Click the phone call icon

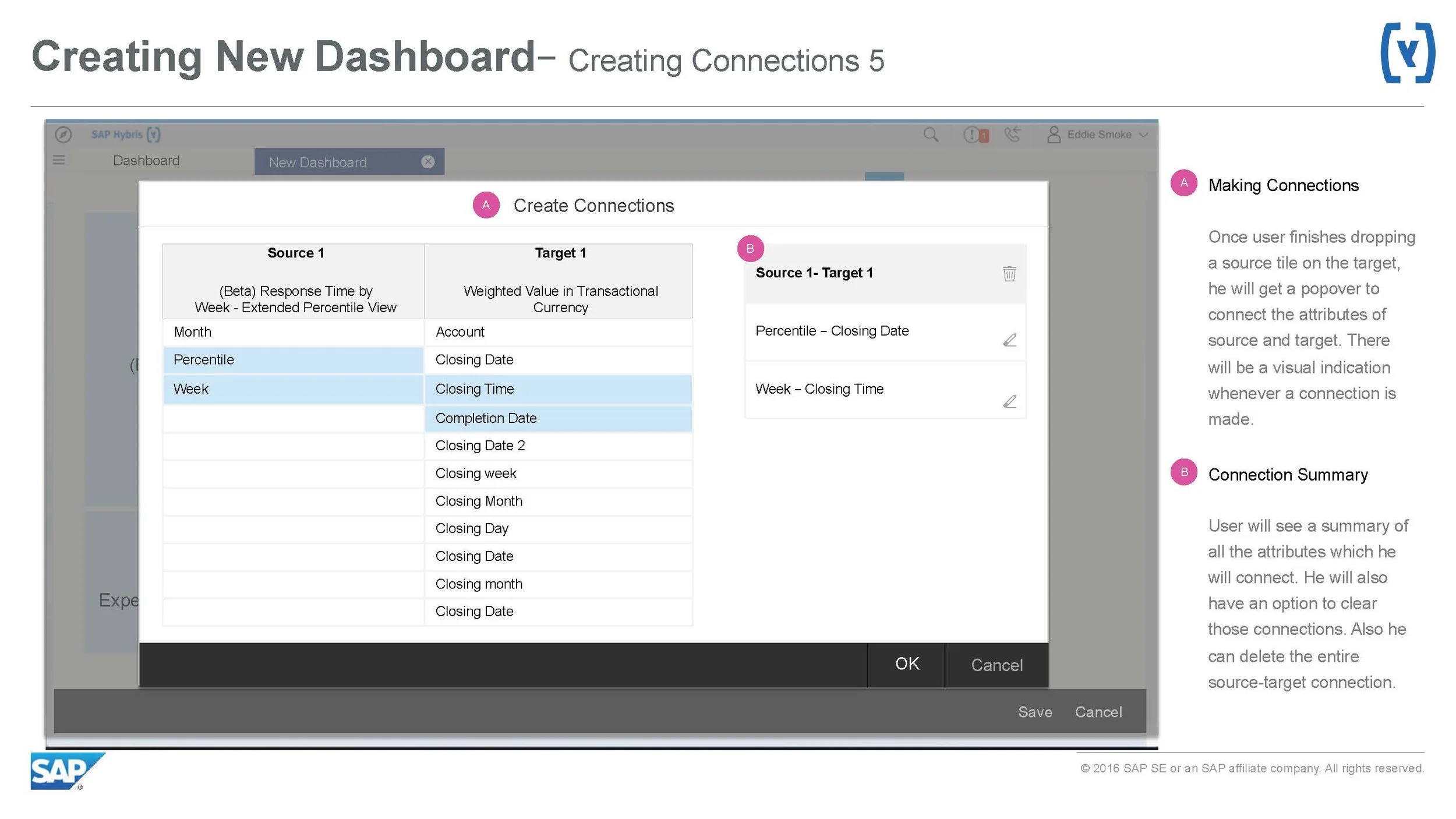tap(1013, 135)
